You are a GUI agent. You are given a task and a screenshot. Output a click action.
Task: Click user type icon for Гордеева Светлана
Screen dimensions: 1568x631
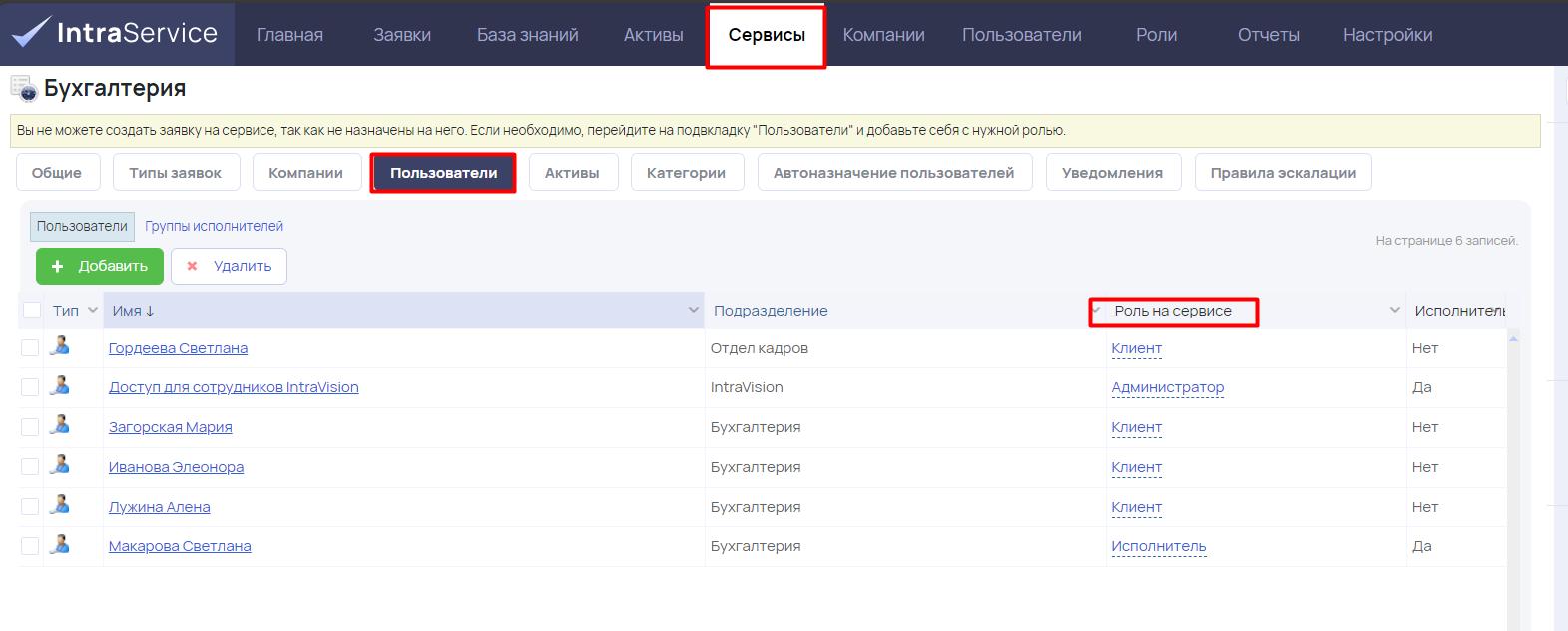[60, 346]
